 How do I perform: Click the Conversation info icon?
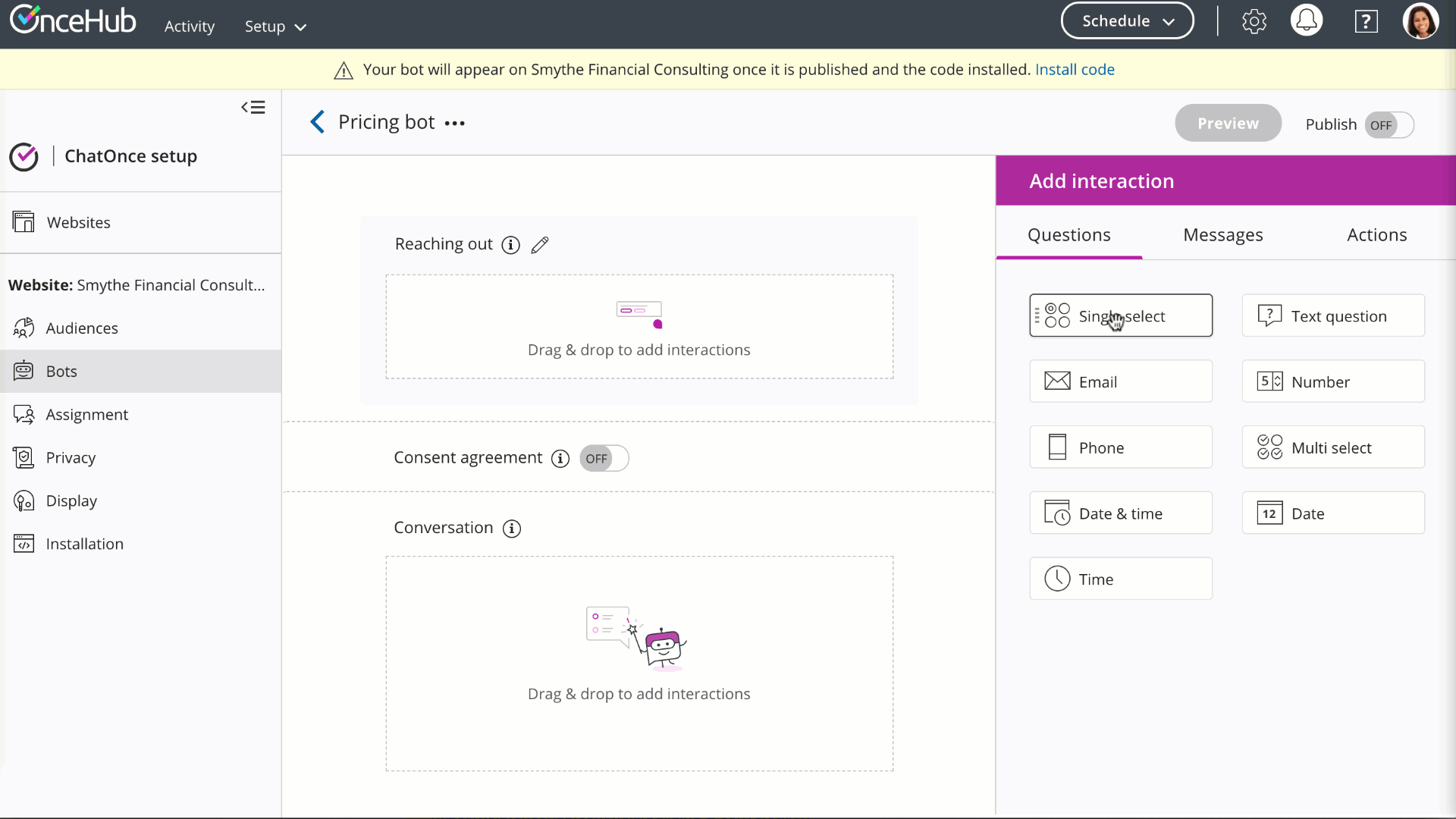tap(512, 529)
